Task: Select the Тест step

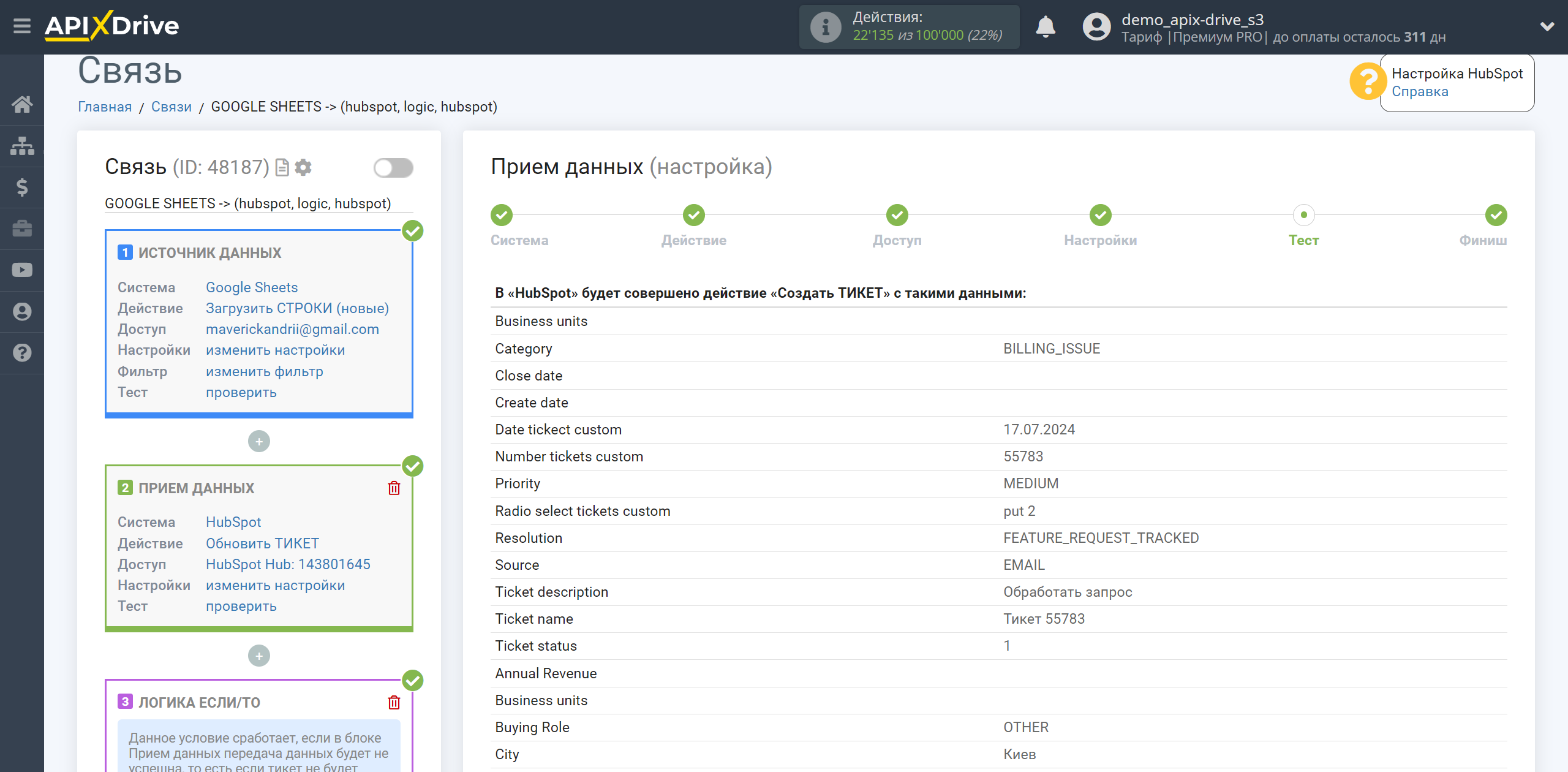Action: (x=1304, y=215)
